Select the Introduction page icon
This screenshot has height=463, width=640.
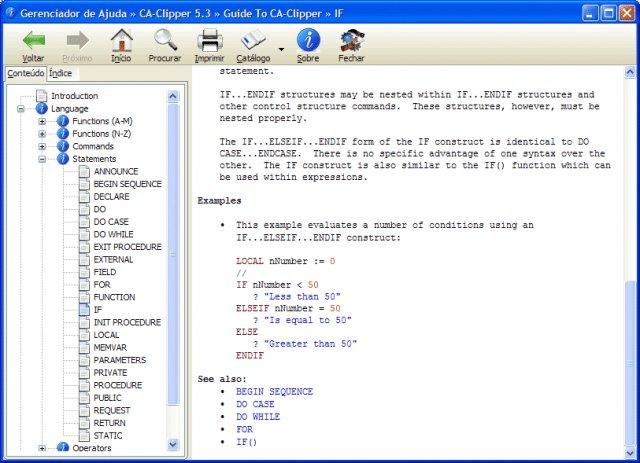pyautogui.click(x=42, y=96)
